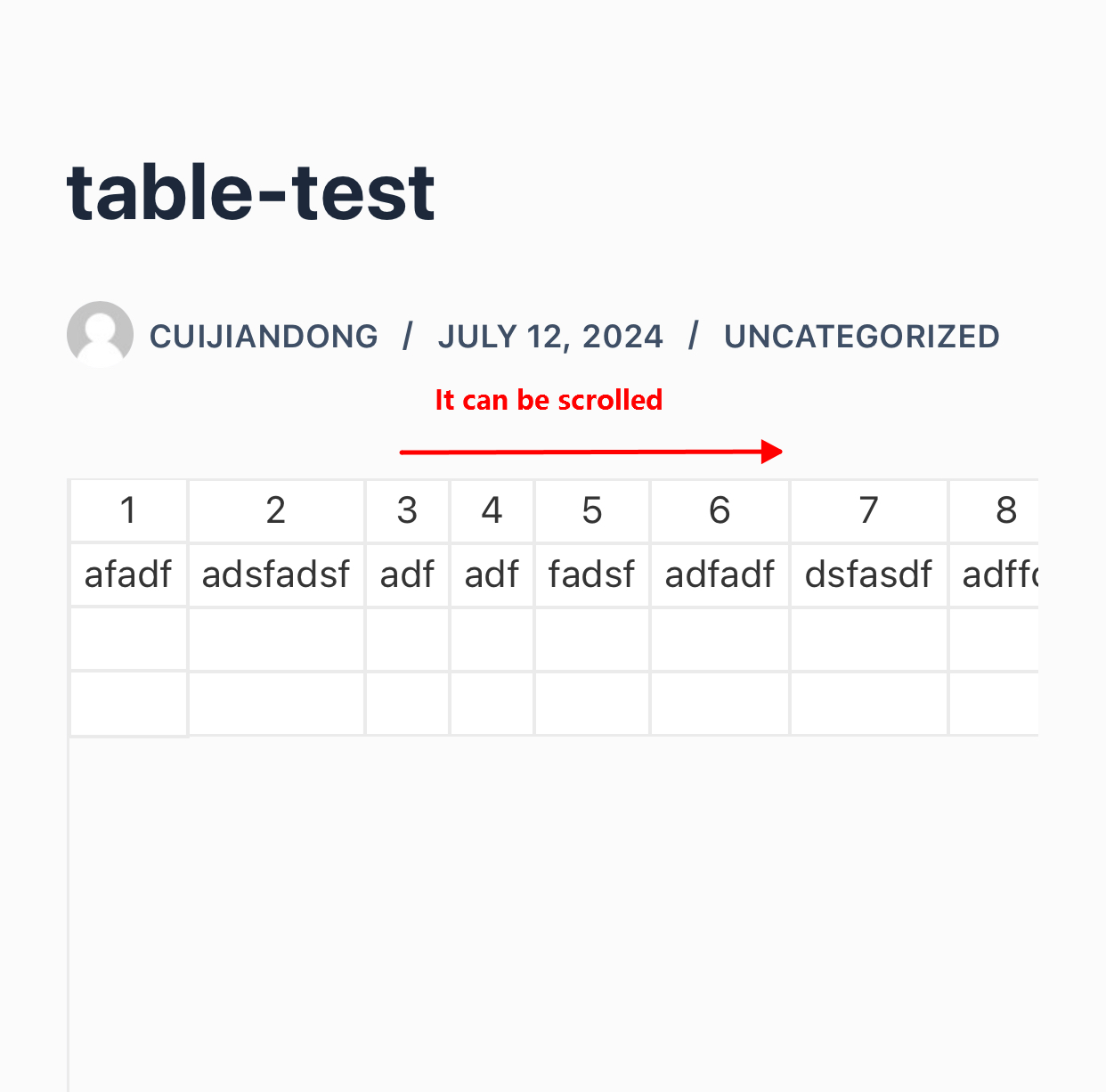
Task: Click the red 'It can be scrolled' annotation
Action: pos(549,400)
